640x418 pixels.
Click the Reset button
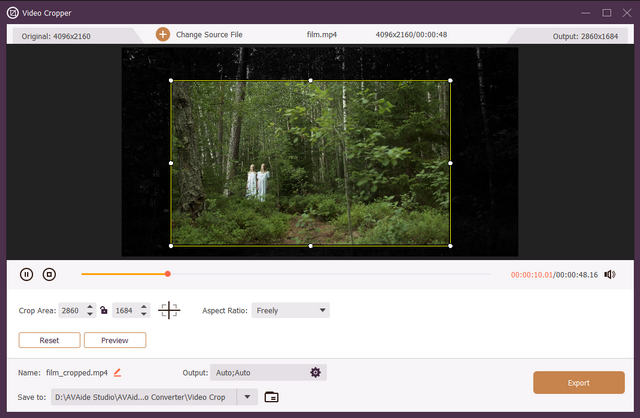coord(49,340)
